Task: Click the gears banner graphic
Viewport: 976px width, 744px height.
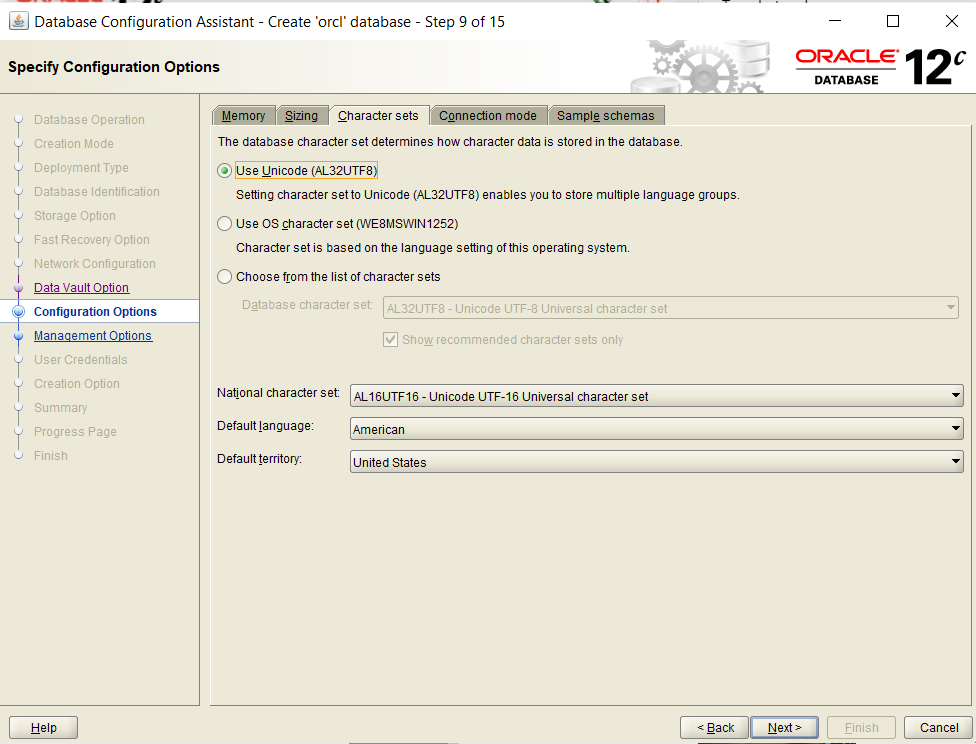Action: point(700,65)
